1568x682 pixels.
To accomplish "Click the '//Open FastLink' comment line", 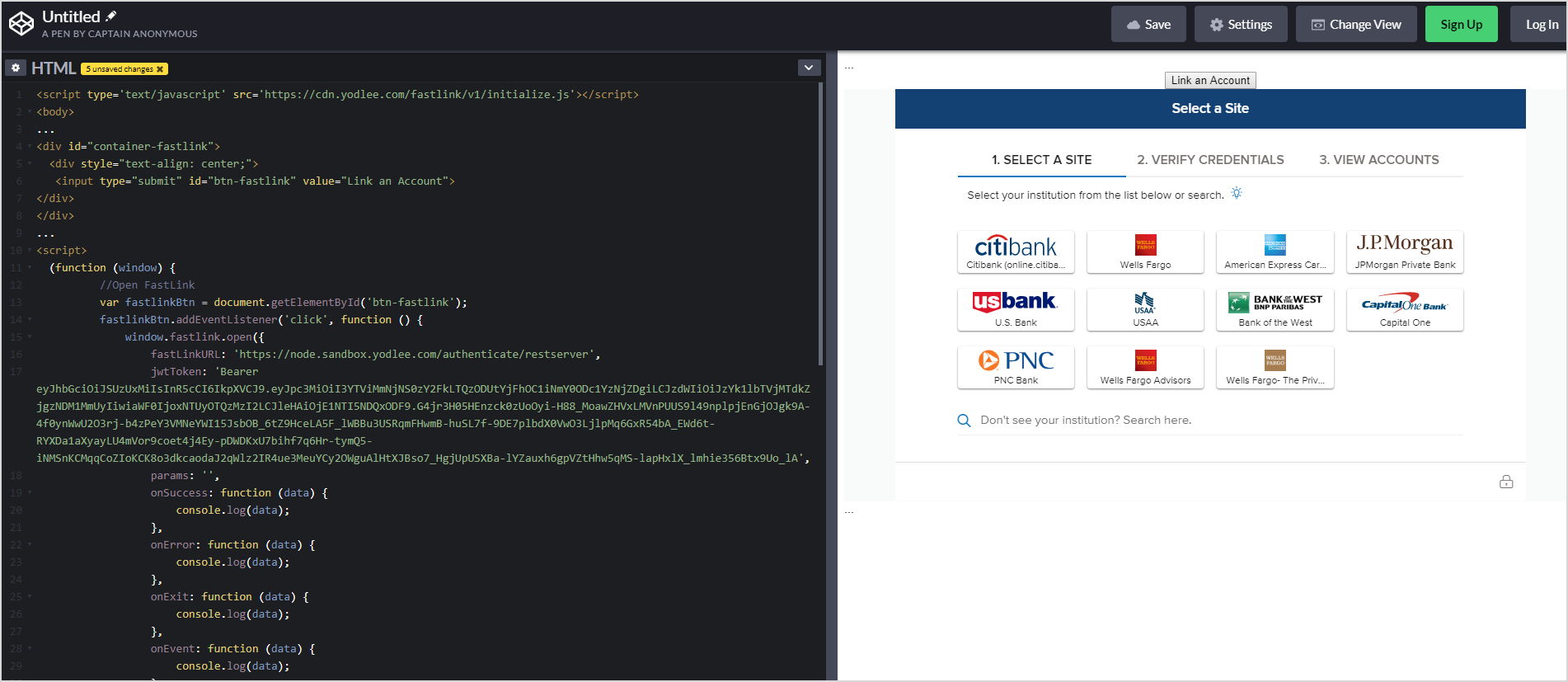I will tap(148, 285).
